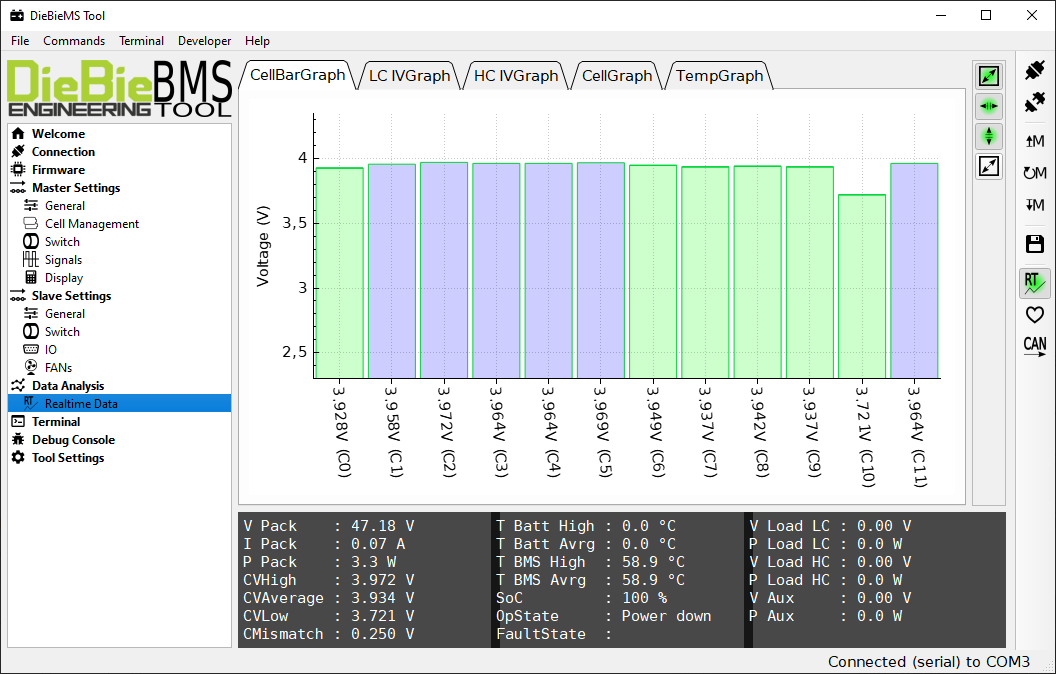Image resolution: width=1056 pixels, height=674 pixels.
Task: Open the HC IVGraph tab
Action: click(516, 75)
